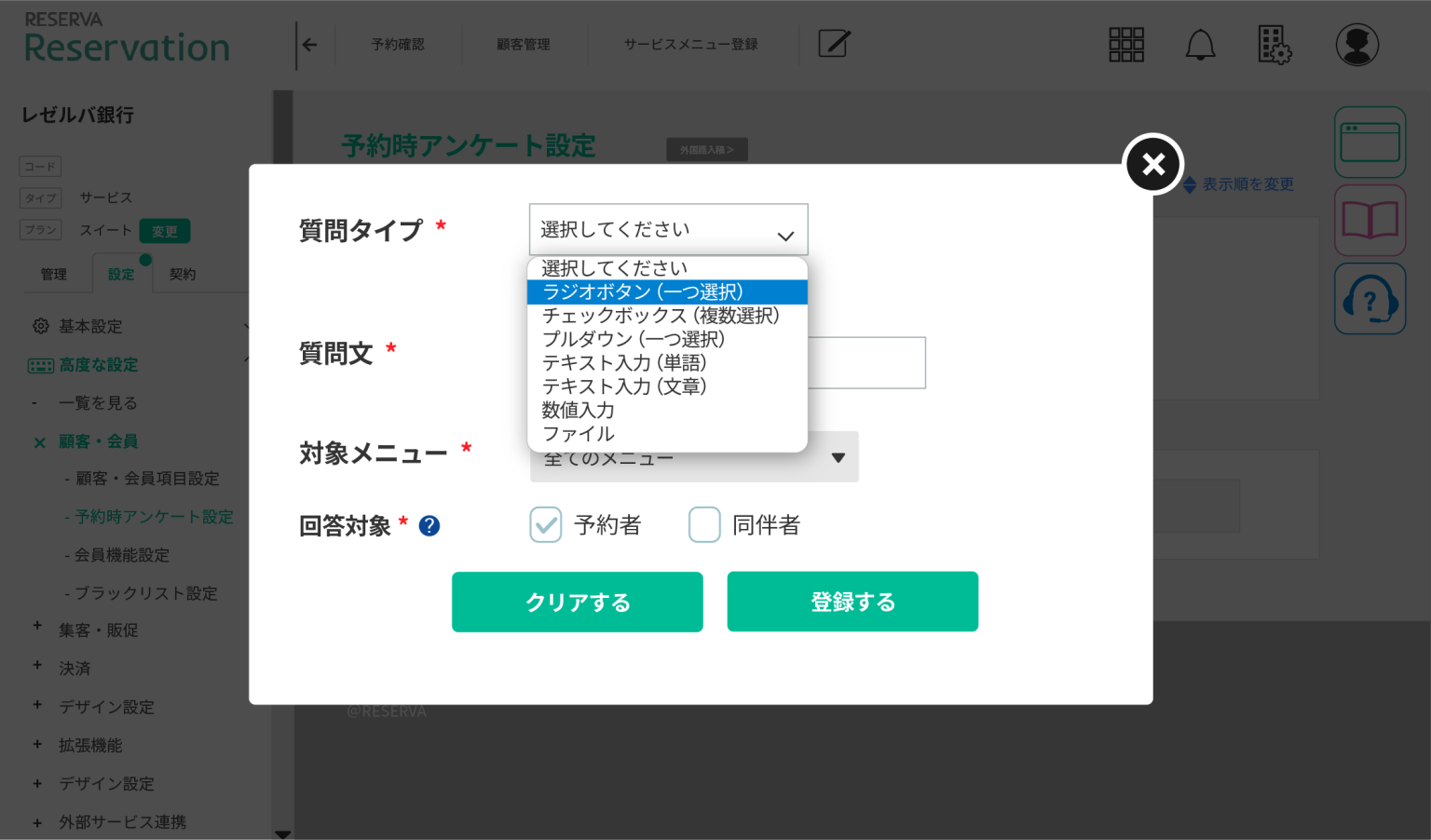Click the X icon beside 顧客・会員
Viewport: 1431px width, 840px height.
[x=39, y=442]
